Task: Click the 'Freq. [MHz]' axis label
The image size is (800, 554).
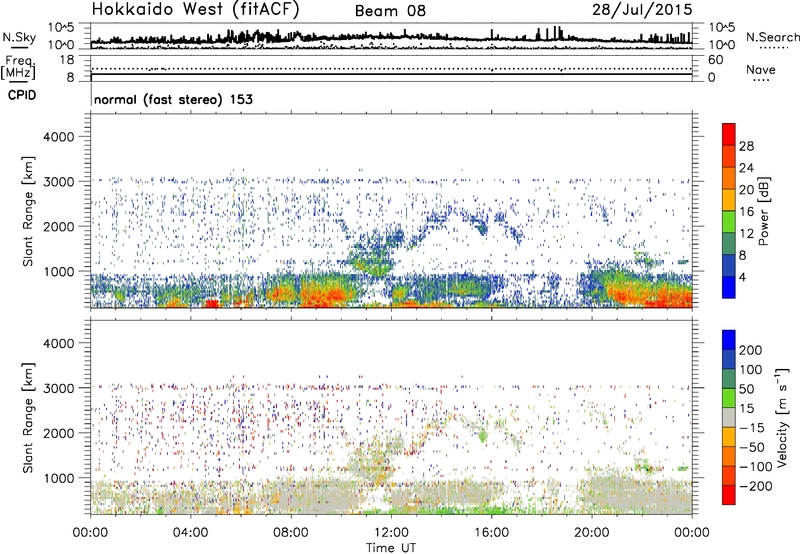Action: 19,67
